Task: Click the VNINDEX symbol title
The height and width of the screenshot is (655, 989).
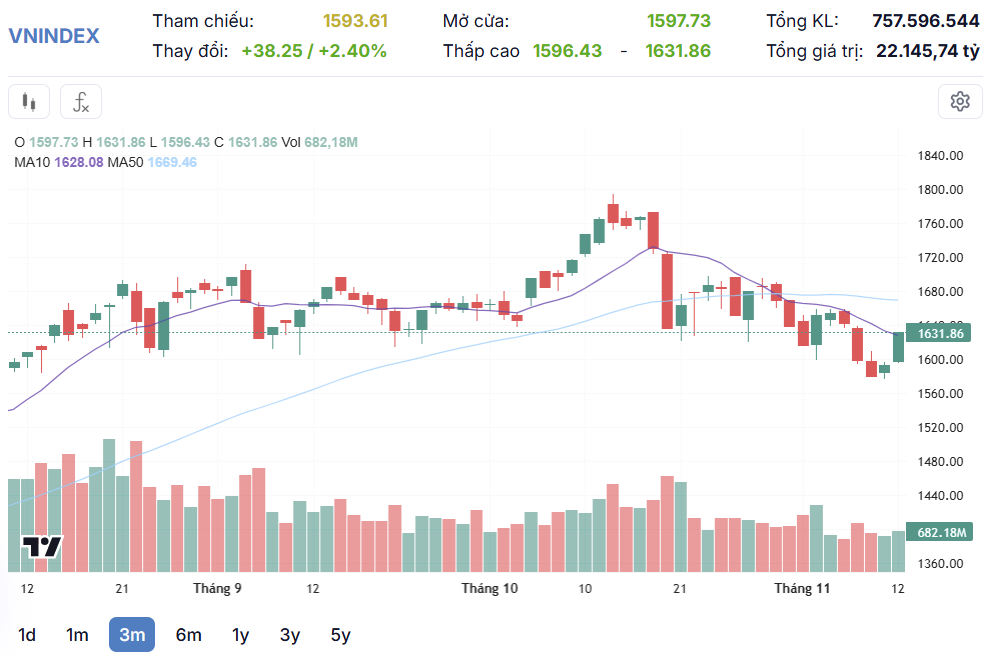Action: 54,36
